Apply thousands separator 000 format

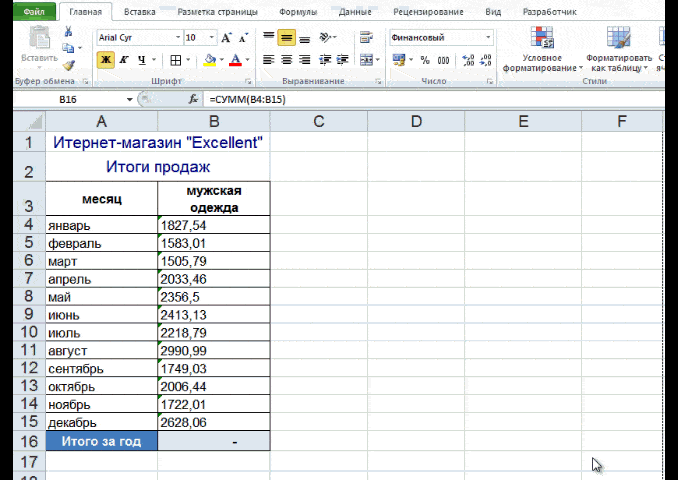pos(443,60)
